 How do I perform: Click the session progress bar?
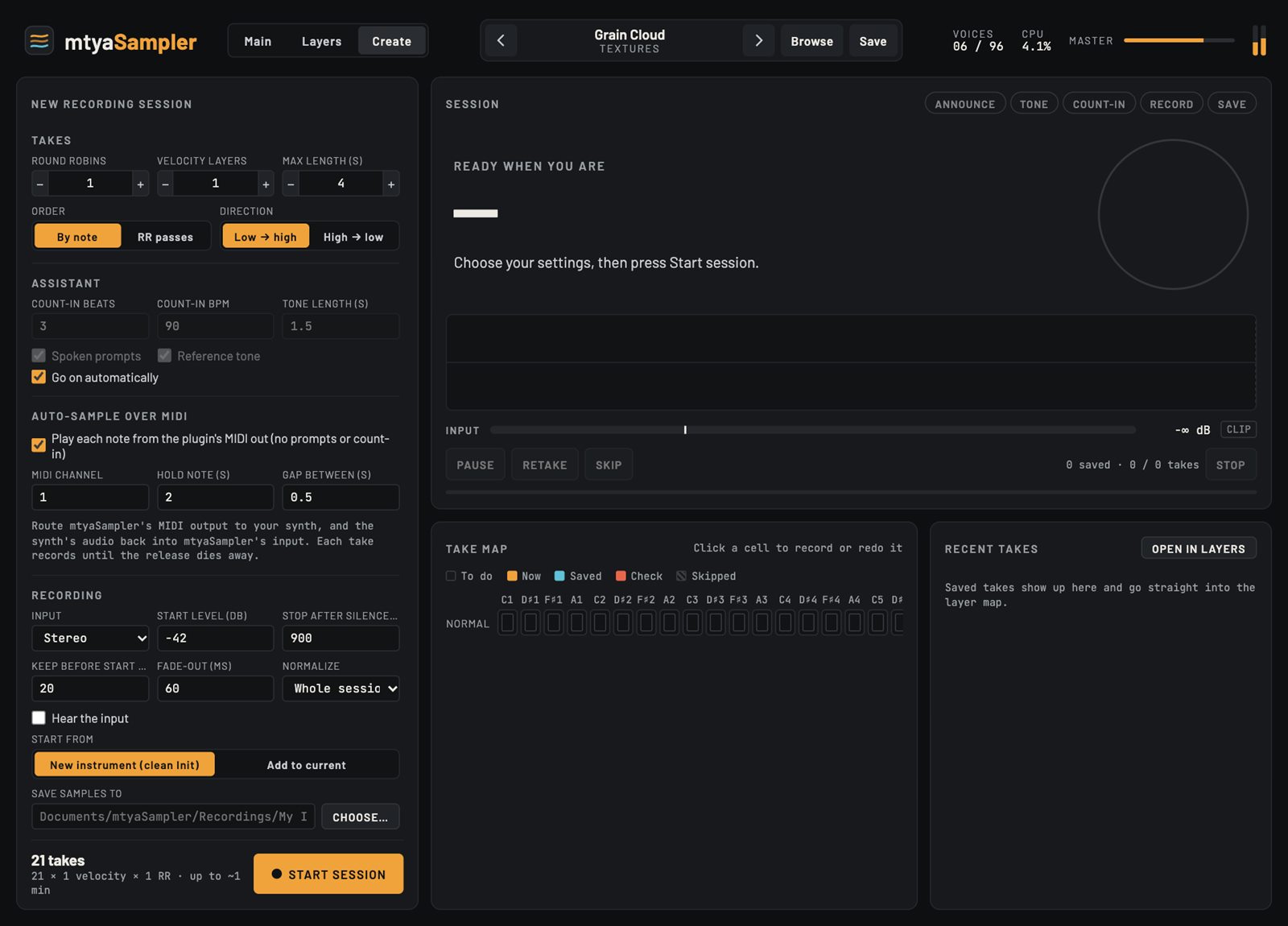(851, 492)
